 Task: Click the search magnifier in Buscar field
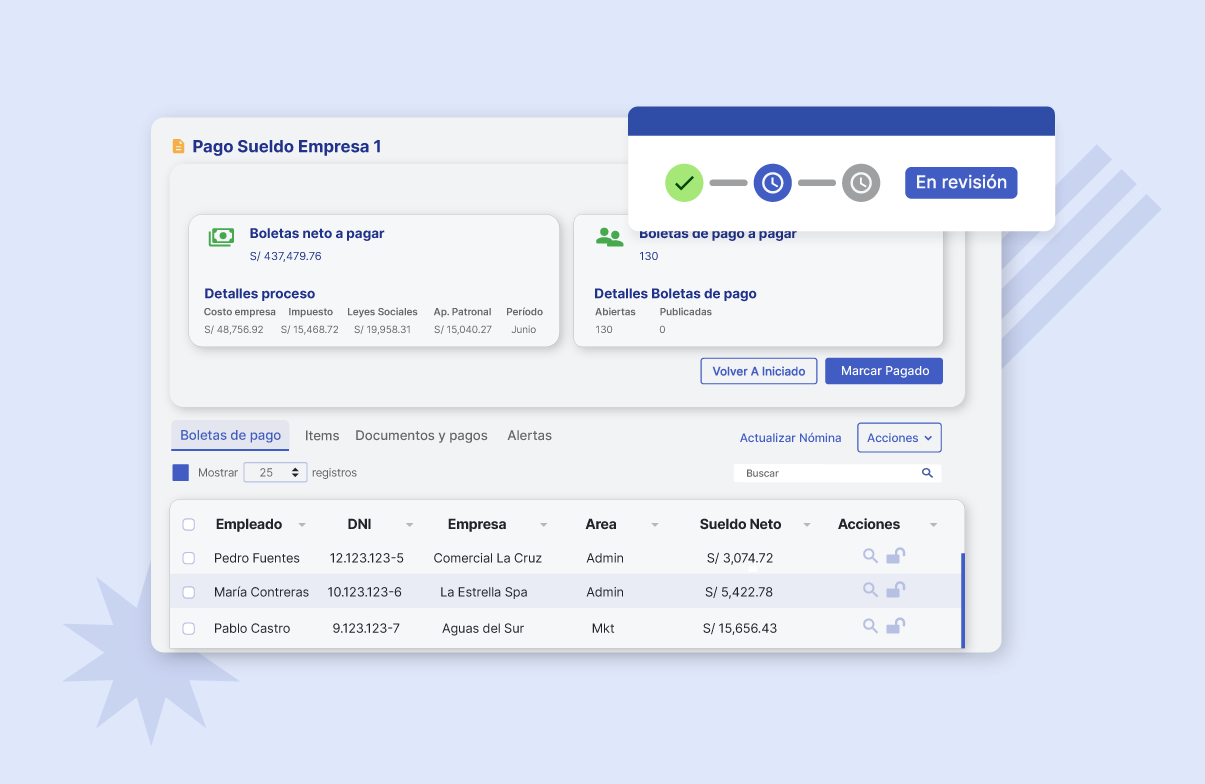point(927,473)
